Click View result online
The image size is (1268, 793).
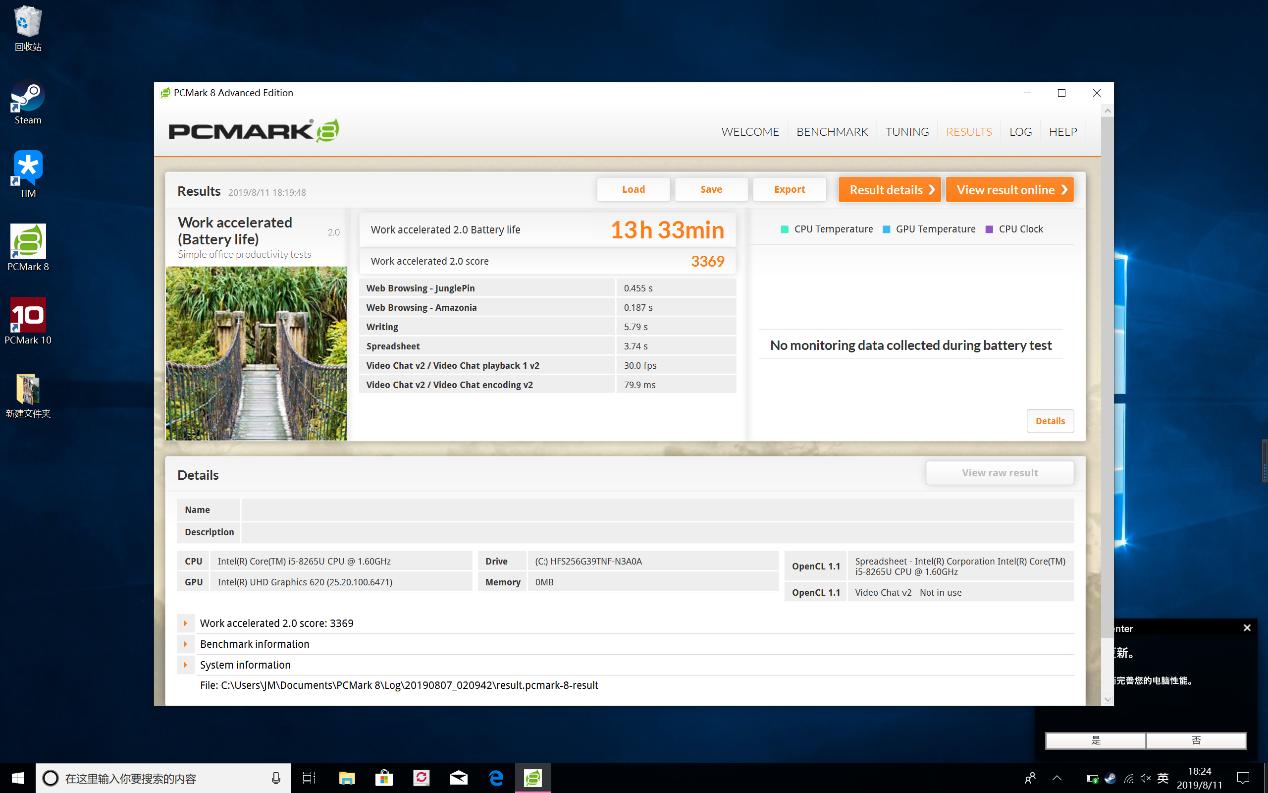pos(1010,189)
